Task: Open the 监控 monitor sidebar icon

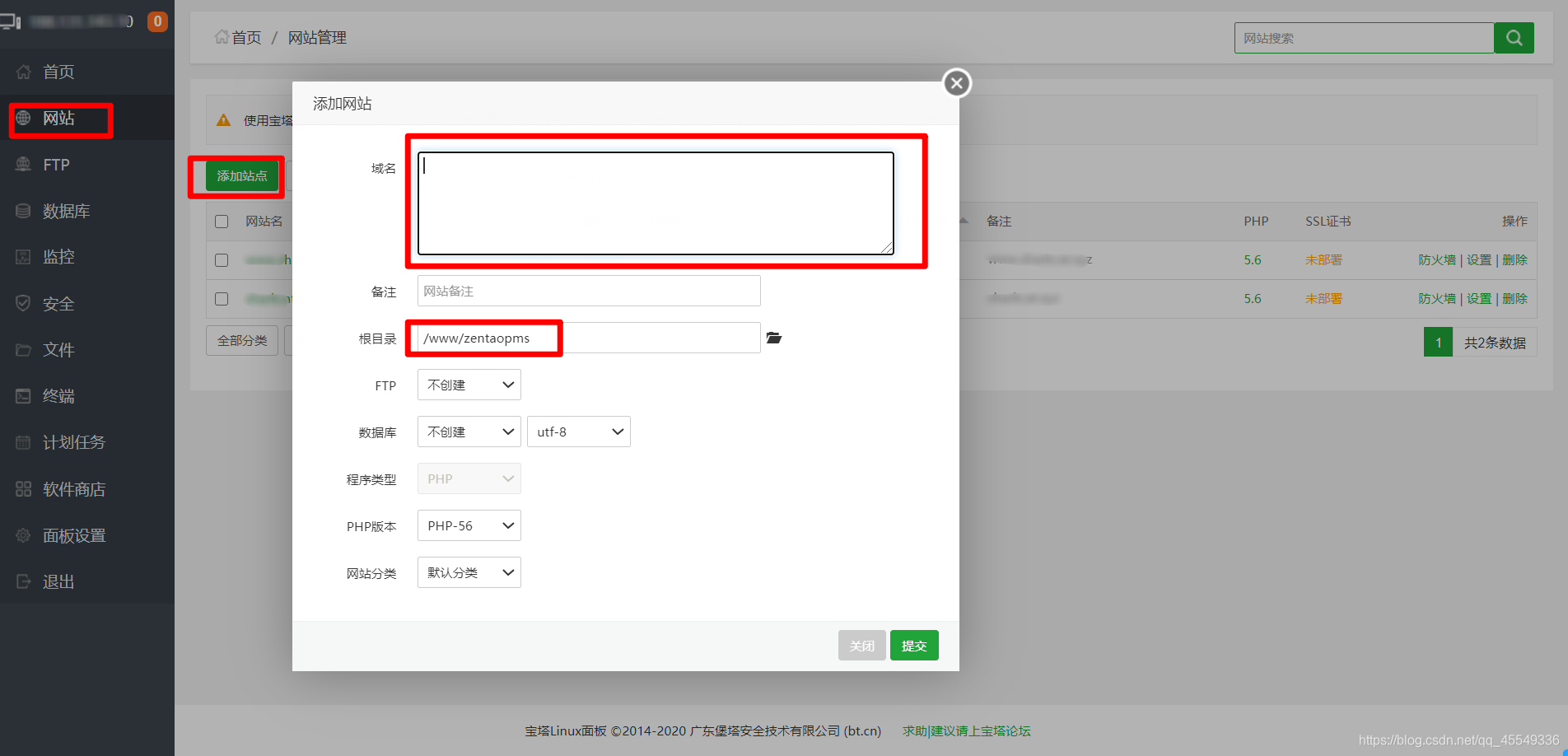Action: click(23, 257)
